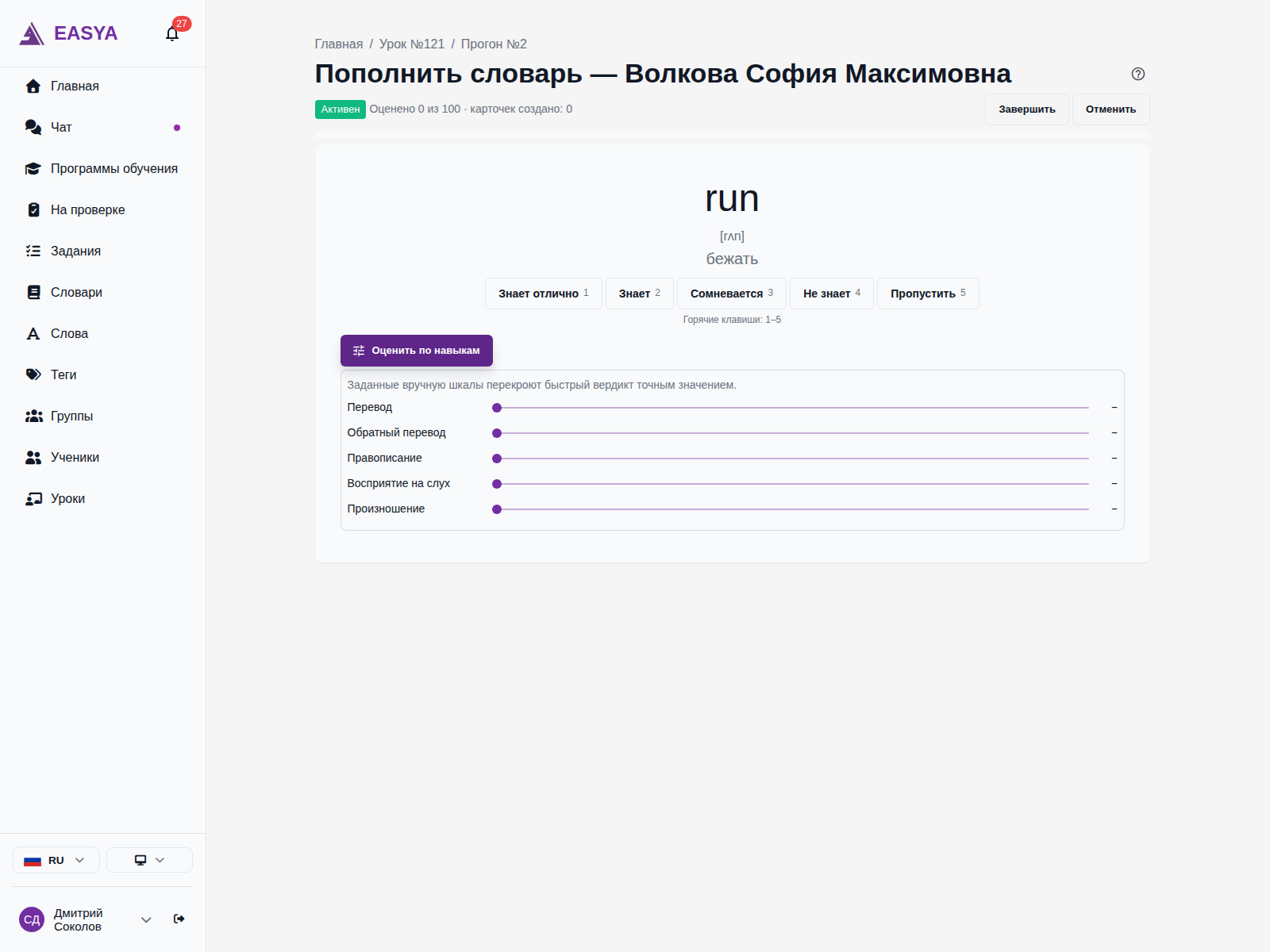Viewport: 1270px width, 952px height.
Task: Rate the word as Знает отлично
Action: click(544, 294)
